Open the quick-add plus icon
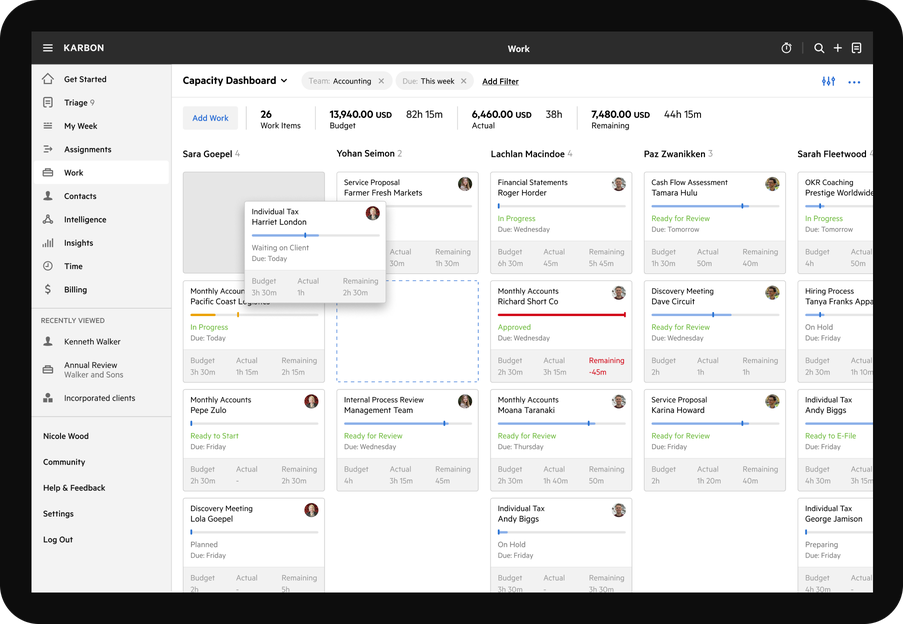Screen dimensions: 903x624 (836, 47)
